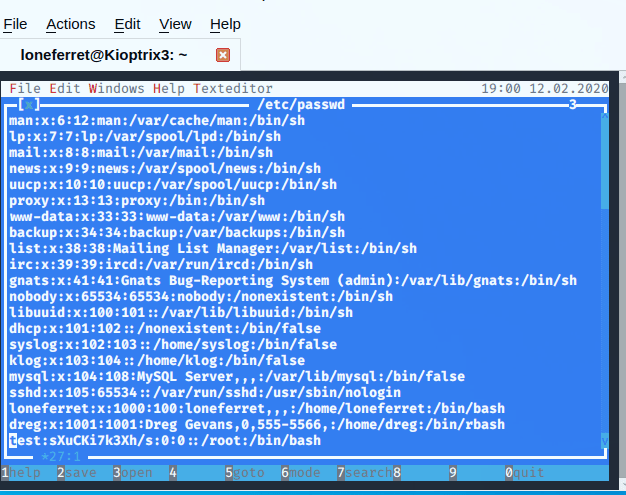The height and width of the screenshot is (495, 626).
Task: Open the ht editor File menu
Action: 25,88
